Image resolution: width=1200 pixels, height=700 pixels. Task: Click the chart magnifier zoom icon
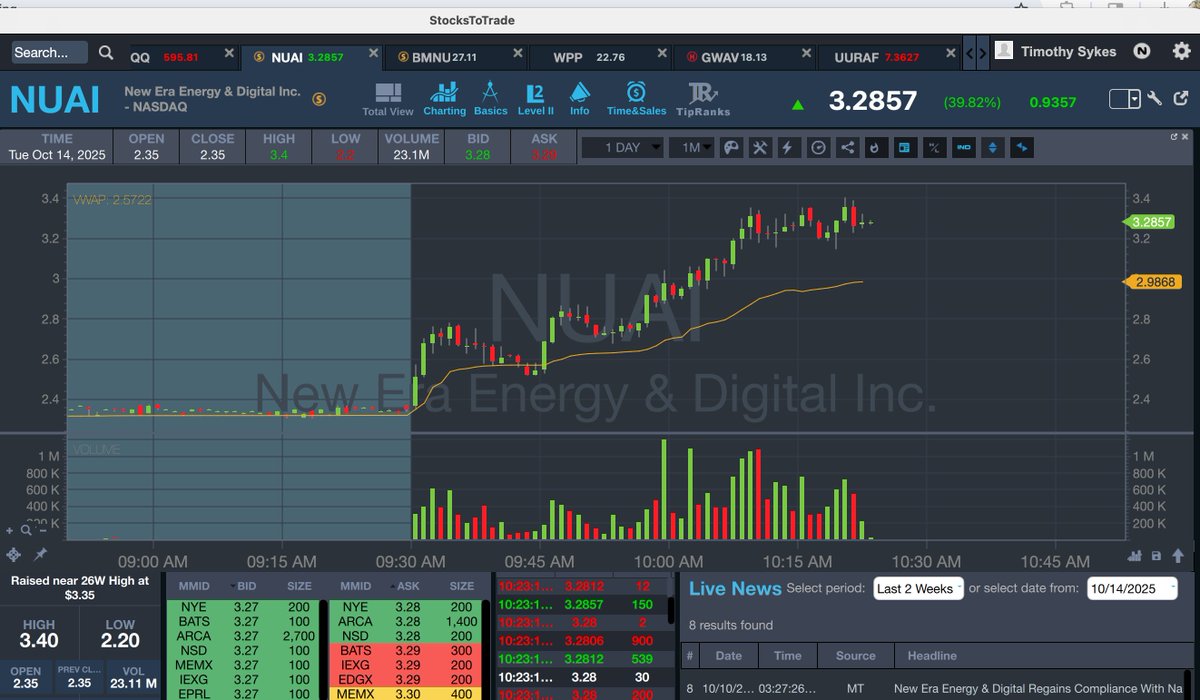point(24,531)
